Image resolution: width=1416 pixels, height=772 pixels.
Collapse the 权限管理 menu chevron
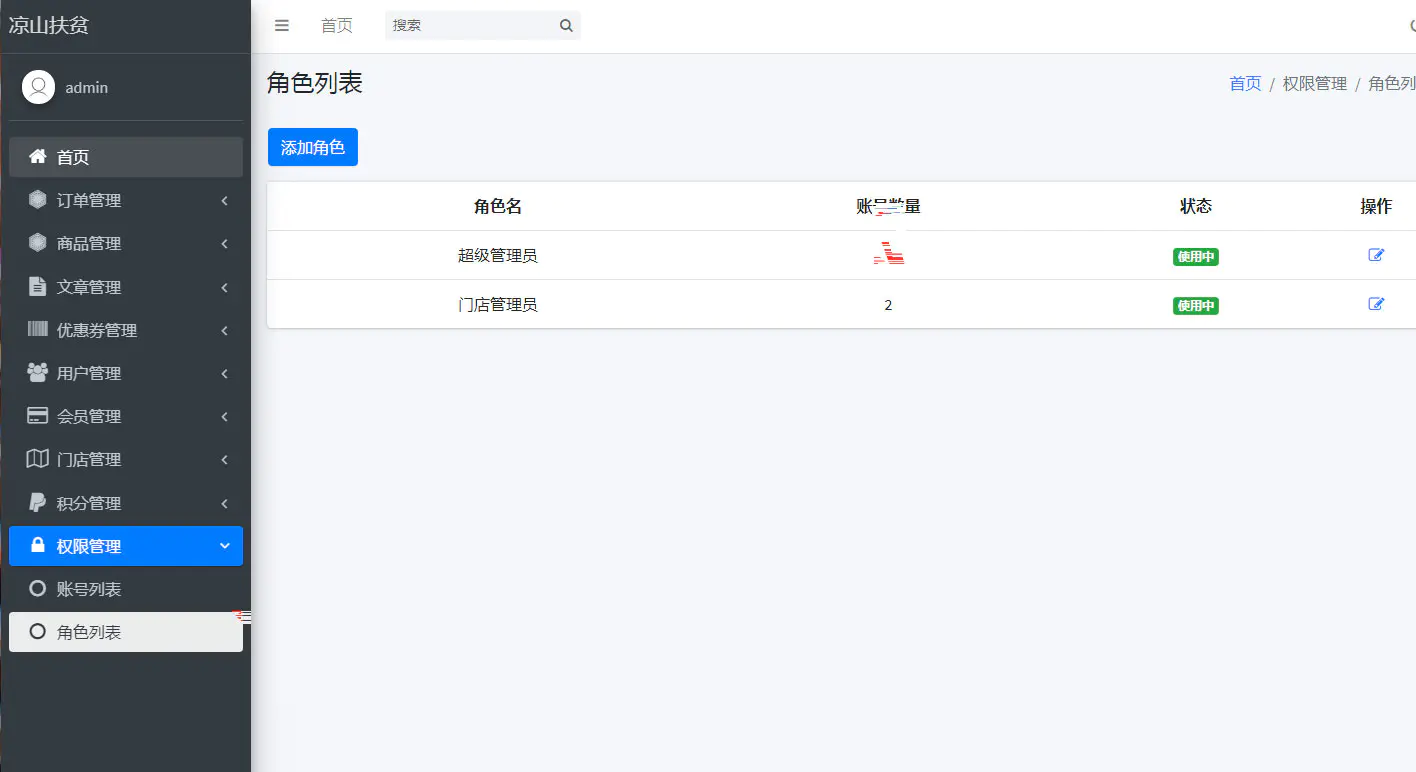(225, 546)
